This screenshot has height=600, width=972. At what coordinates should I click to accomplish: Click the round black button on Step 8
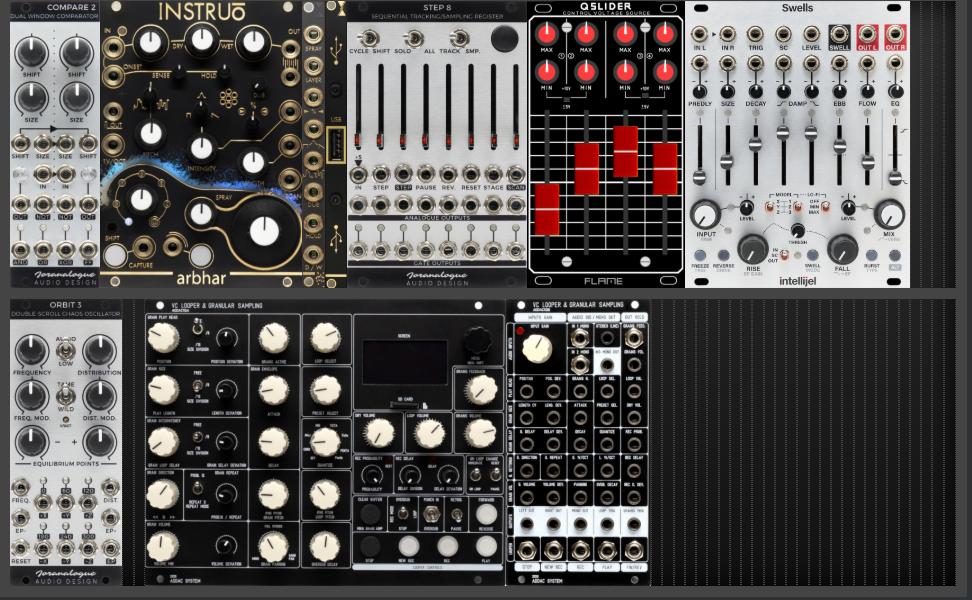click(x=505, y=38)
